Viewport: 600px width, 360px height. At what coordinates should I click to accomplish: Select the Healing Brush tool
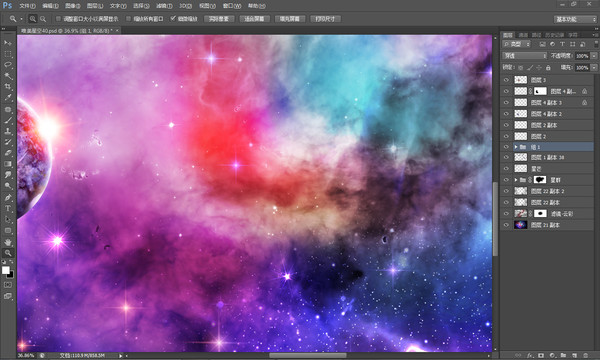8,109
